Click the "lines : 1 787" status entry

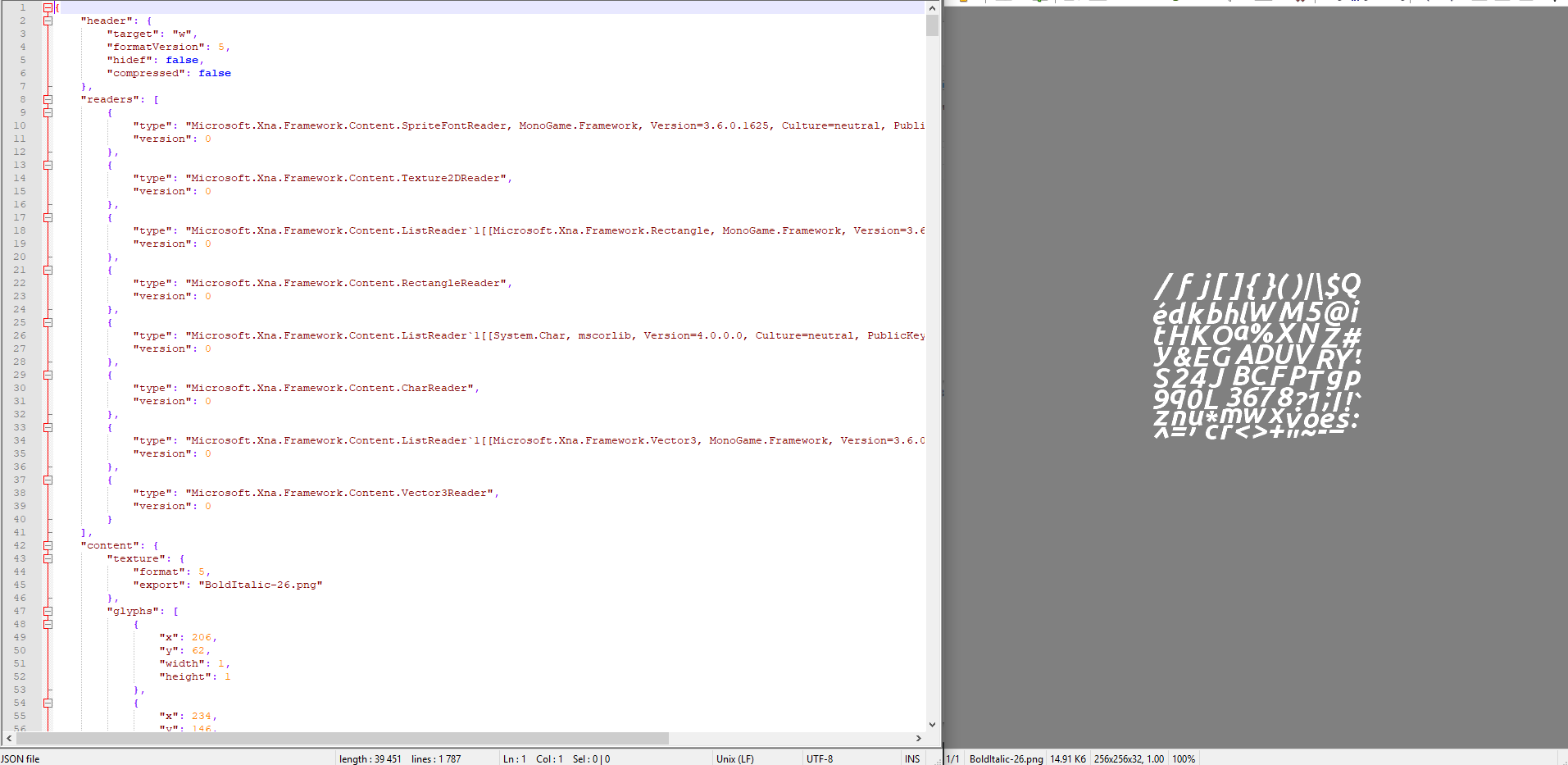(436, 759)
